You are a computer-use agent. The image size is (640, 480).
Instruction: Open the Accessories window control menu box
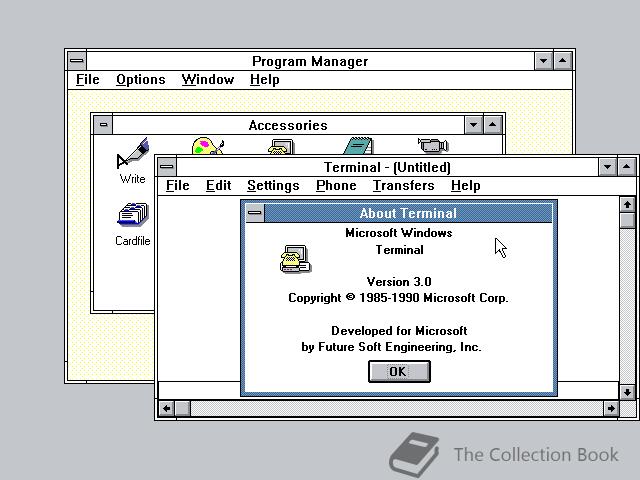click(x=103, y=125)
